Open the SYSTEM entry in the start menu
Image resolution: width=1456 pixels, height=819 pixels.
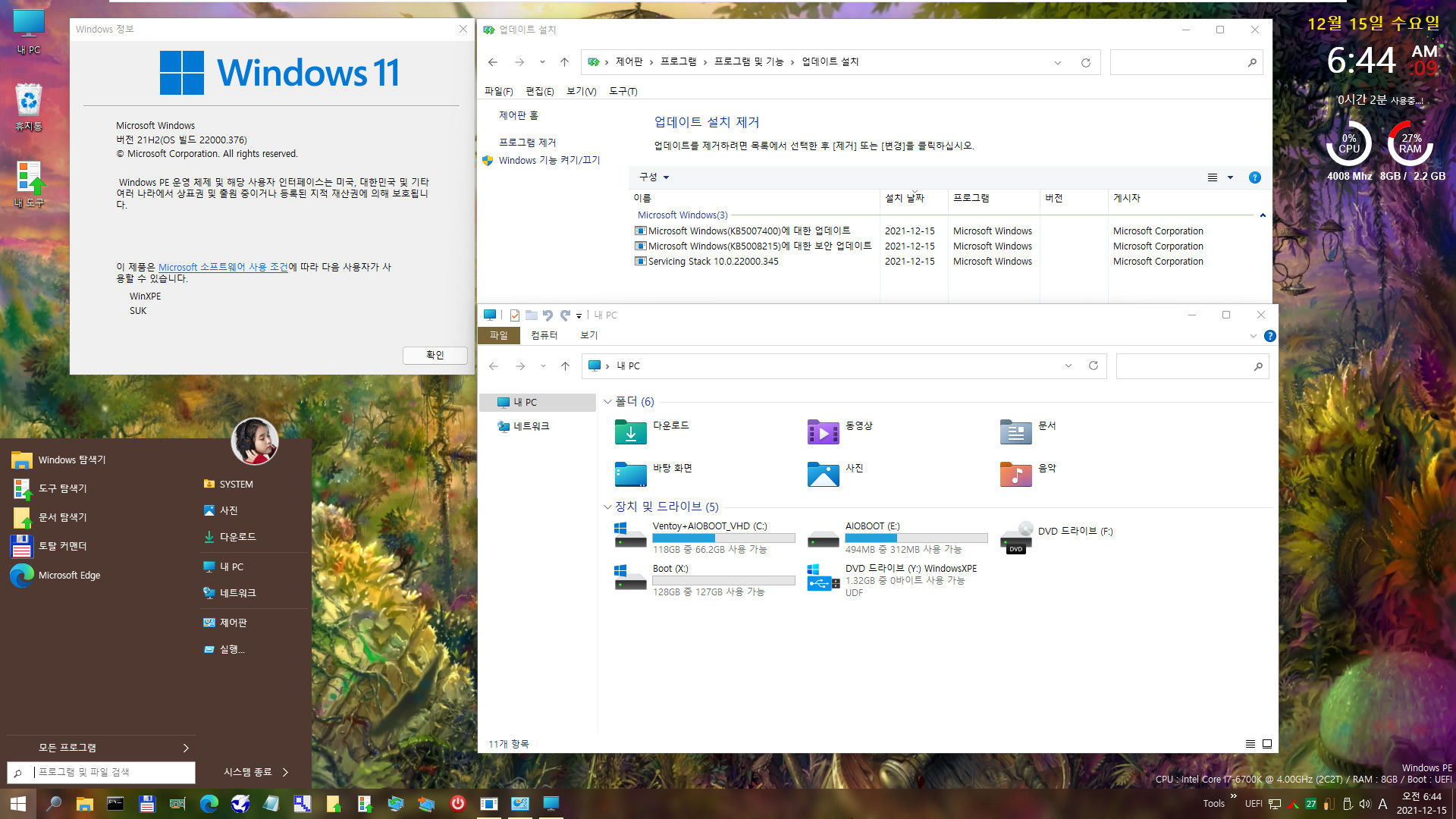(228, 484)
